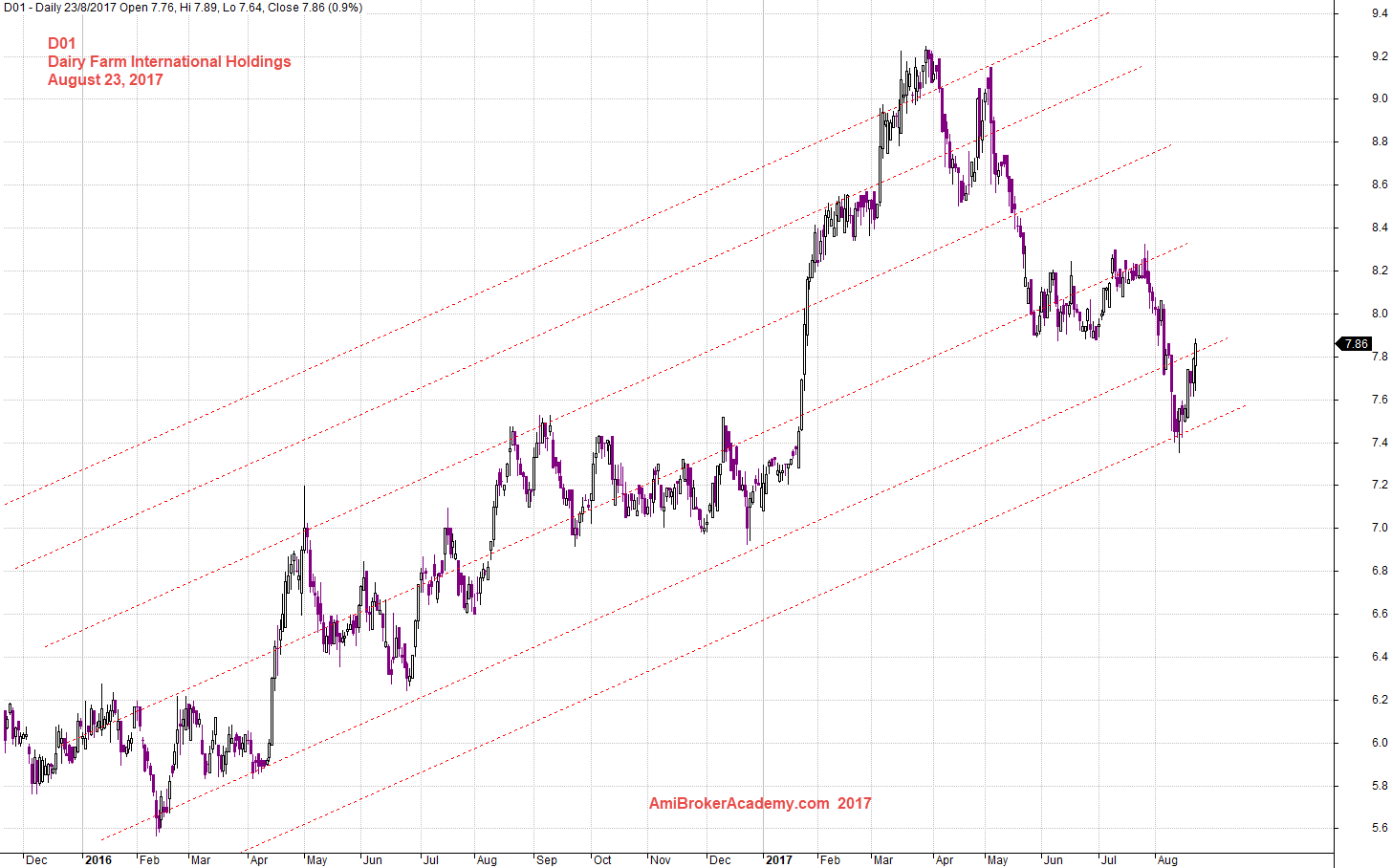Click the 6.0 price axis label

(1380, 743)
